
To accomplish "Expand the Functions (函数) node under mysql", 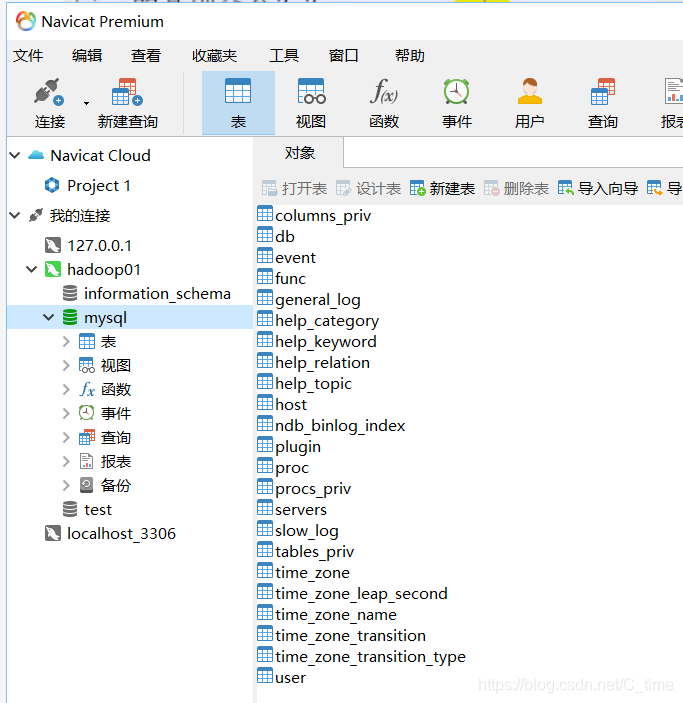I will click(66, 389).
